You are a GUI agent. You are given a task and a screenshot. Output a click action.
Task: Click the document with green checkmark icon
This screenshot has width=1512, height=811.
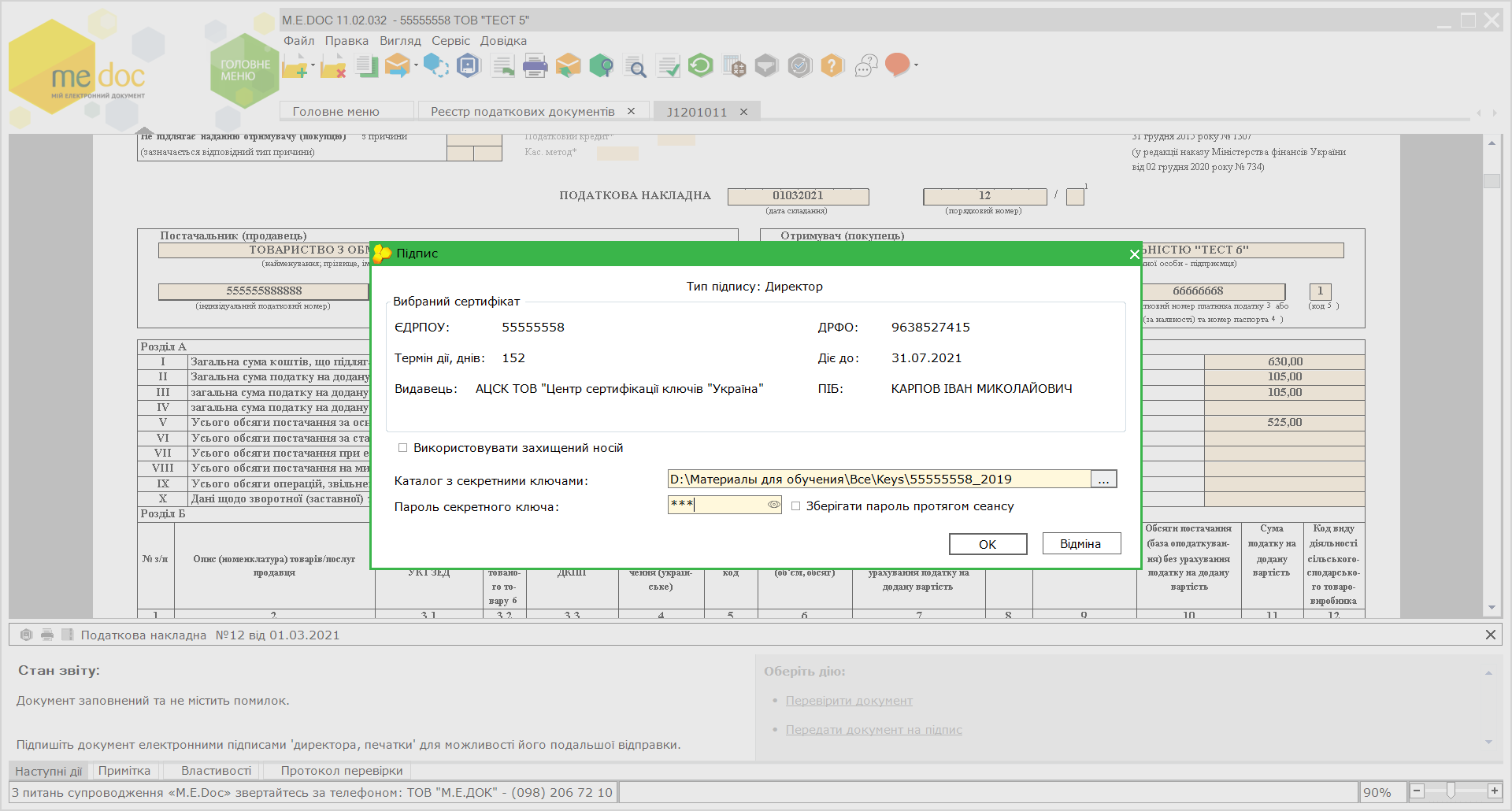click(x=668, y=65)
